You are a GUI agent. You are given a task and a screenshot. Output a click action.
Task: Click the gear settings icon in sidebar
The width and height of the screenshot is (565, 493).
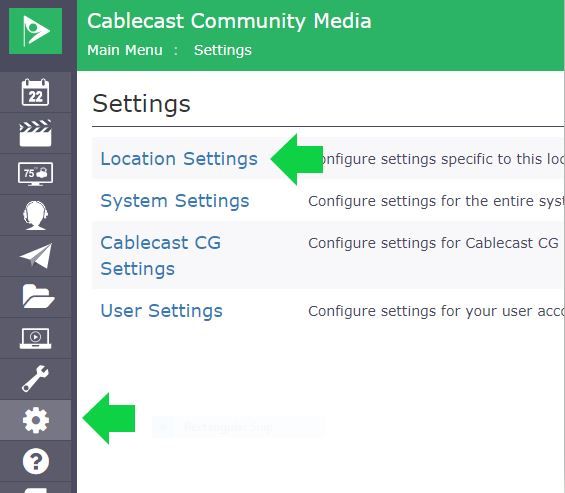pyautogui.click(x=35, y=420)
